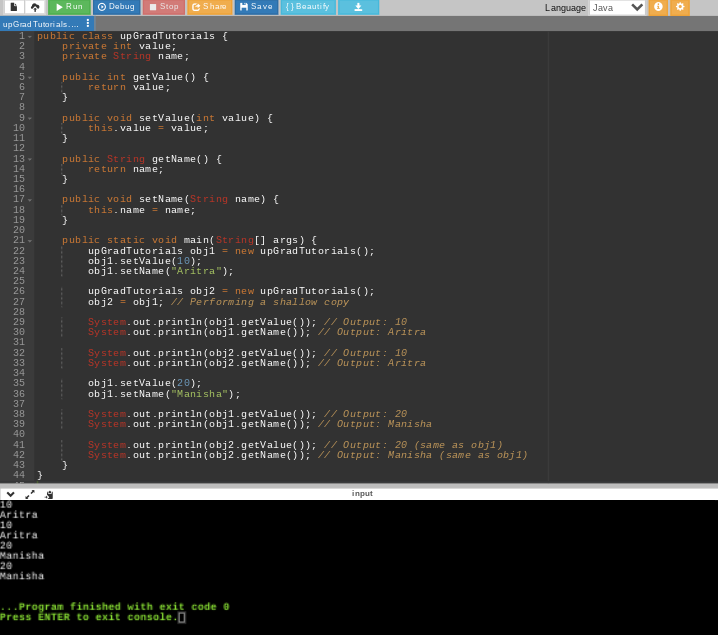The height and width of the screenshot is (635, 718).
Task: Click the Save button
Action: pyautogui.click(x=256, y=7)
